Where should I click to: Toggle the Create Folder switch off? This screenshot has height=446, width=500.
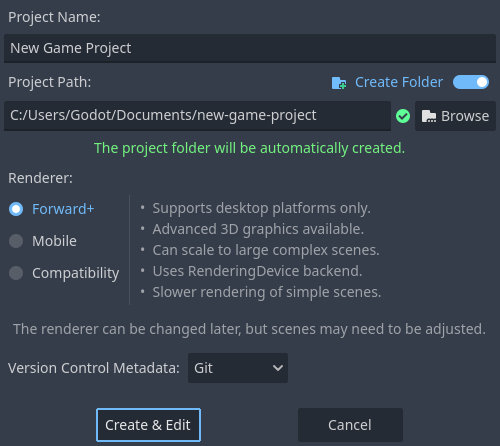471,82
